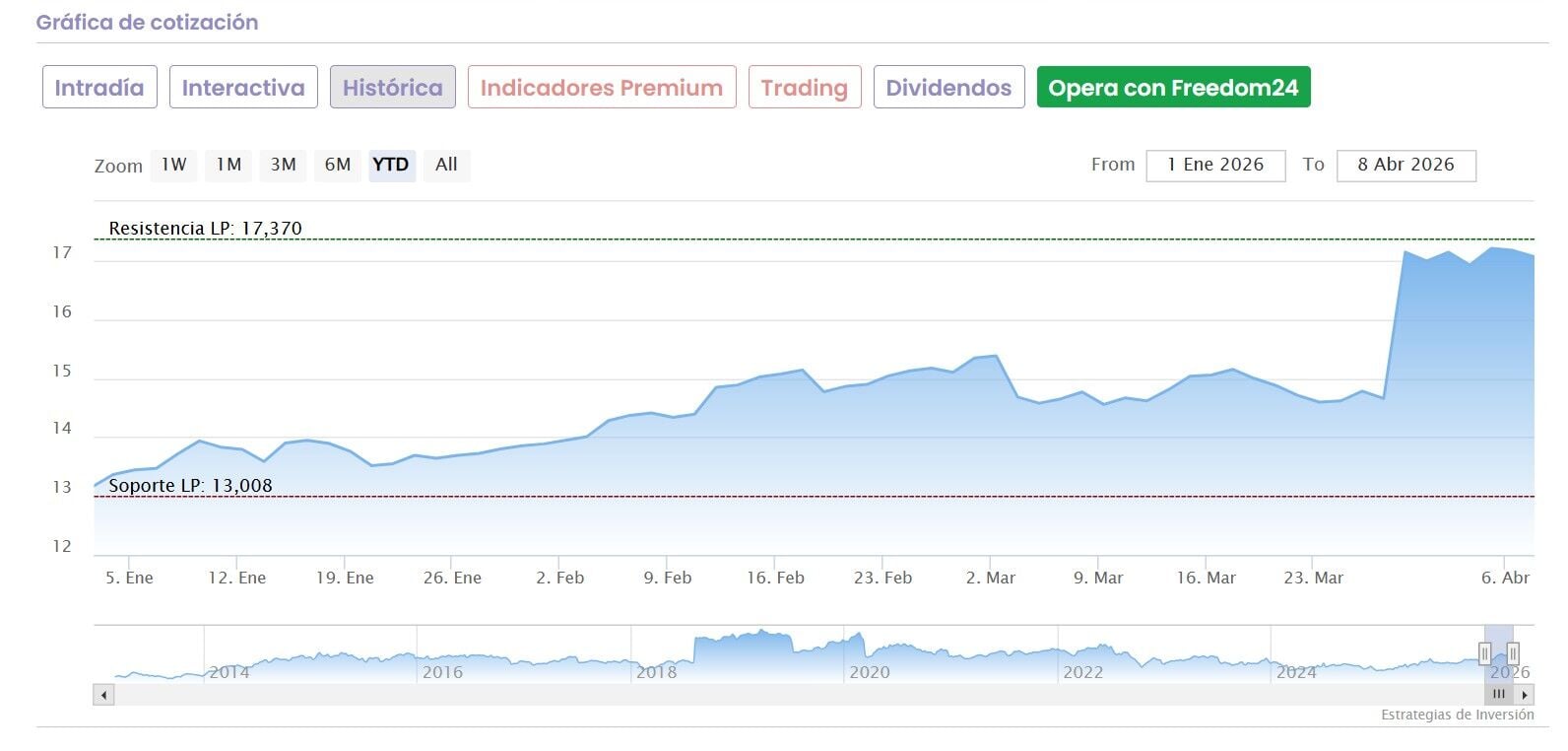Click the navigator scrollbar thumb grip
The width and height of the screenshot is (1568, 751).
tap(1498, 695)
